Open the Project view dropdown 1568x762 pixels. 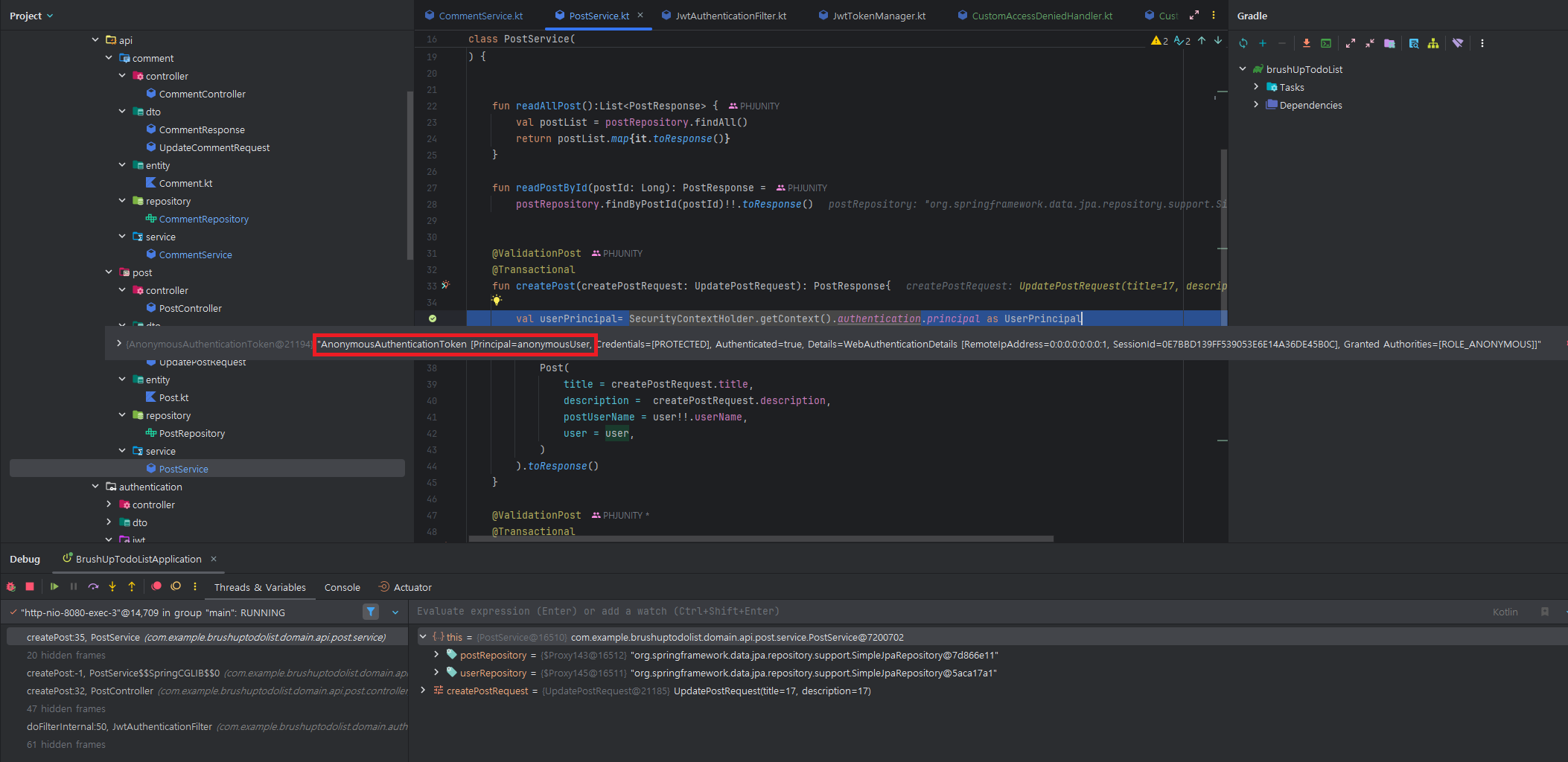31,16
